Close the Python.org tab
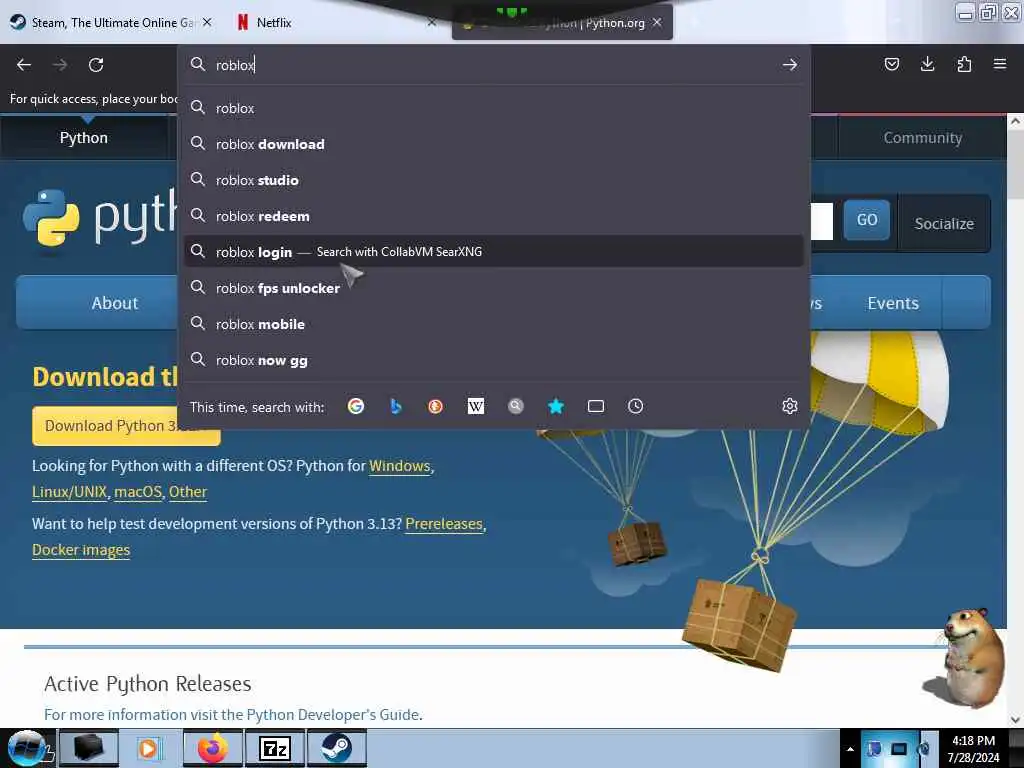The height and width of the screenshot is (768, 1024). pos(657,22)
